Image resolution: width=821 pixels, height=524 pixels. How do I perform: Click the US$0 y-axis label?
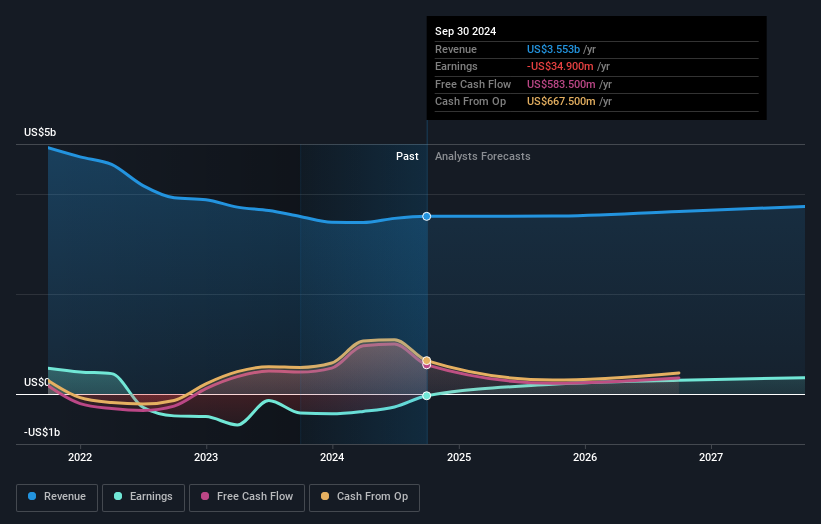(x=36, y=383)
